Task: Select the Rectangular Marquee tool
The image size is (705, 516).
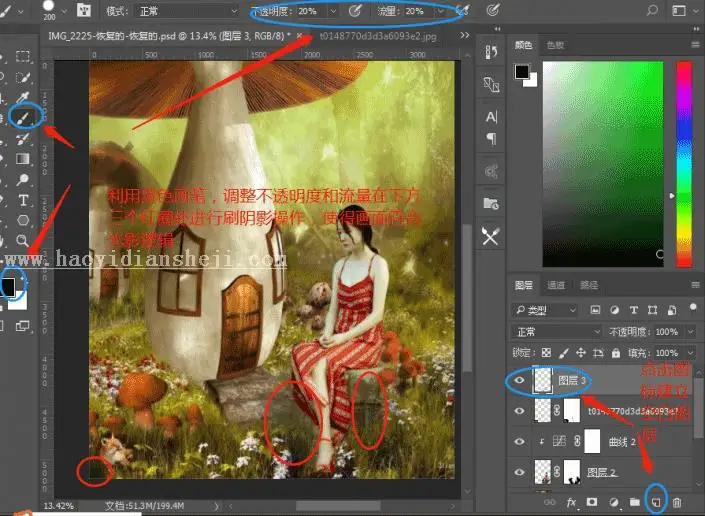Action: click(x=23, y=57)
